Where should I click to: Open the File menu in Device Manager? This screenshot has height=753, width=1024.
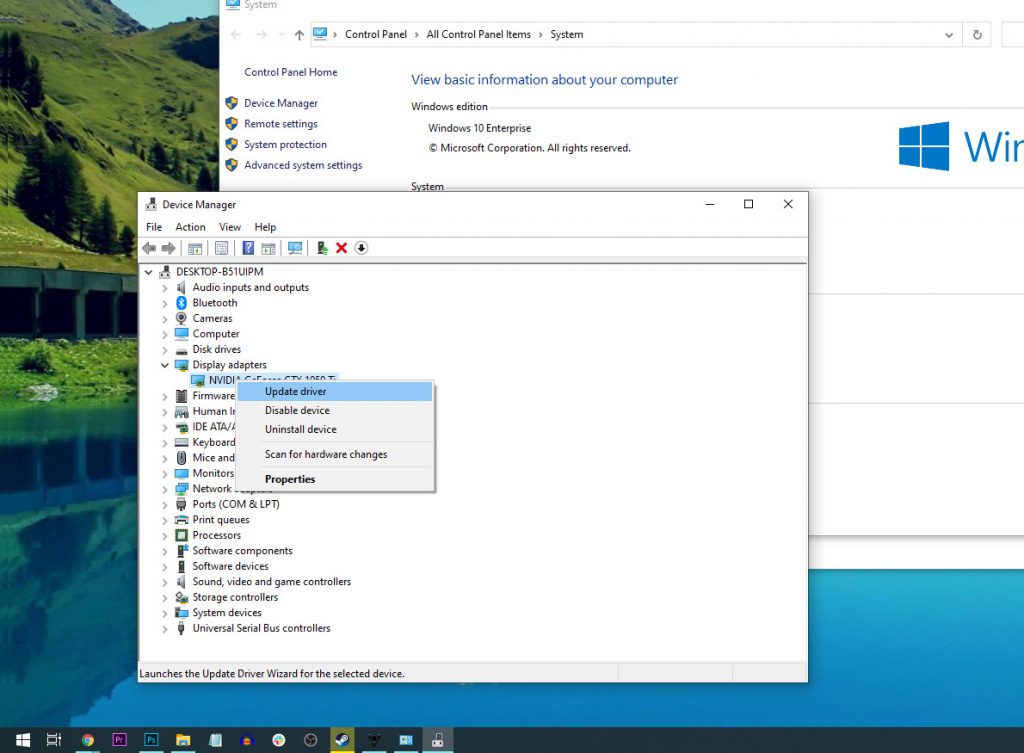tap(154, 227)
